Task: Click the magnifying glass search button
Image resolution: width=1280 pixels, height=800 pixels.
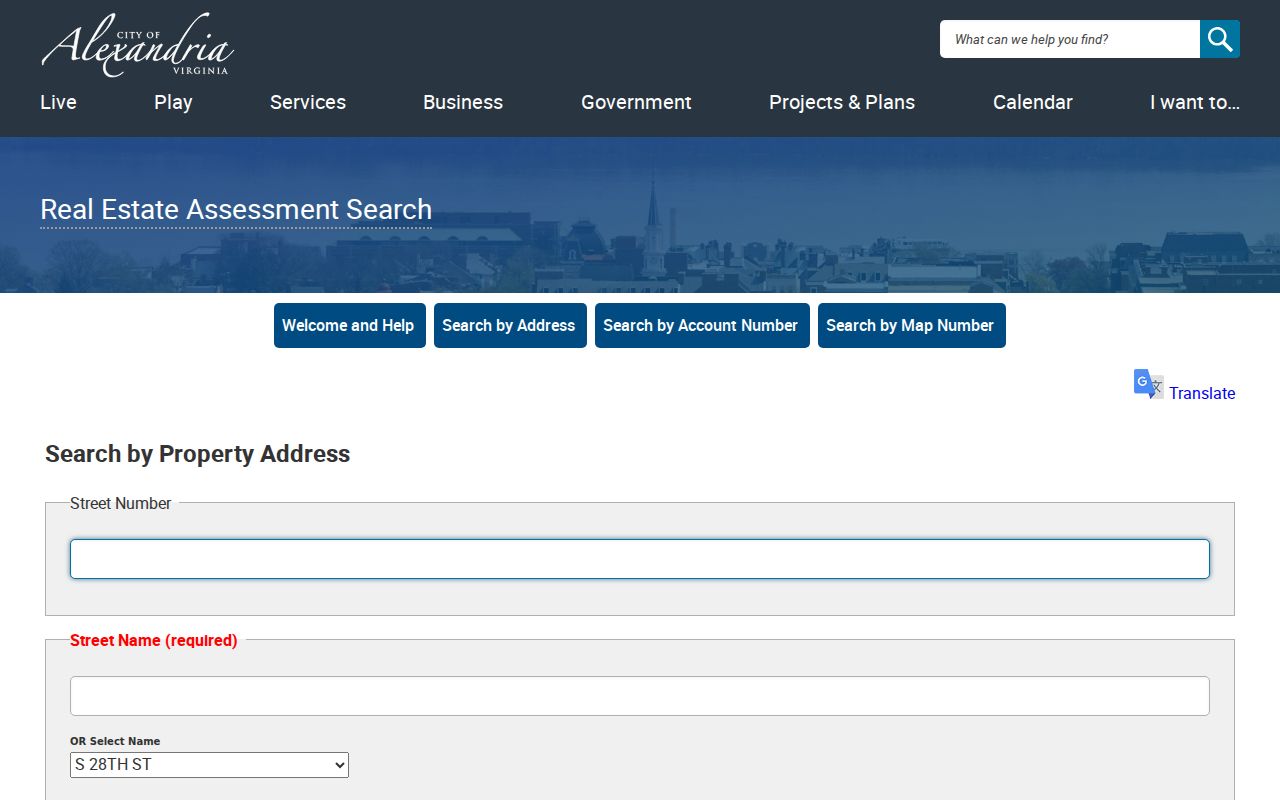Action: (x=1220, y=39)
